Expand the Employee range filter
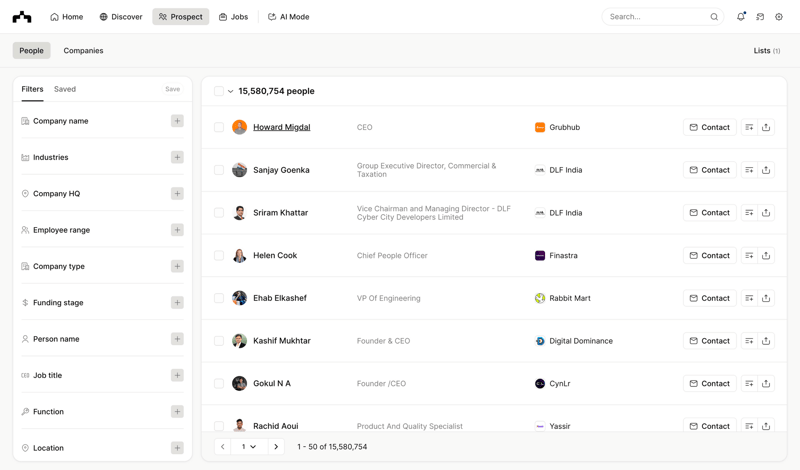 pyautogui.click(x=177, y=230)
